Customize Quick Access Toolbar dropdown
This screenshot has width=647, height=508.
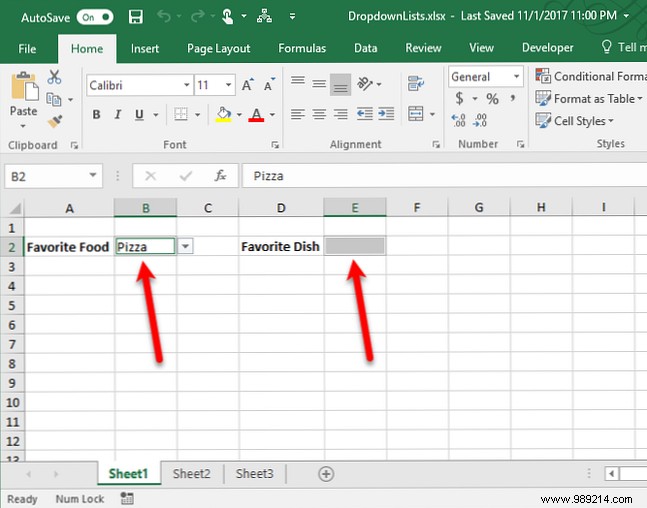pyautogui.click(x=292, y=17)
